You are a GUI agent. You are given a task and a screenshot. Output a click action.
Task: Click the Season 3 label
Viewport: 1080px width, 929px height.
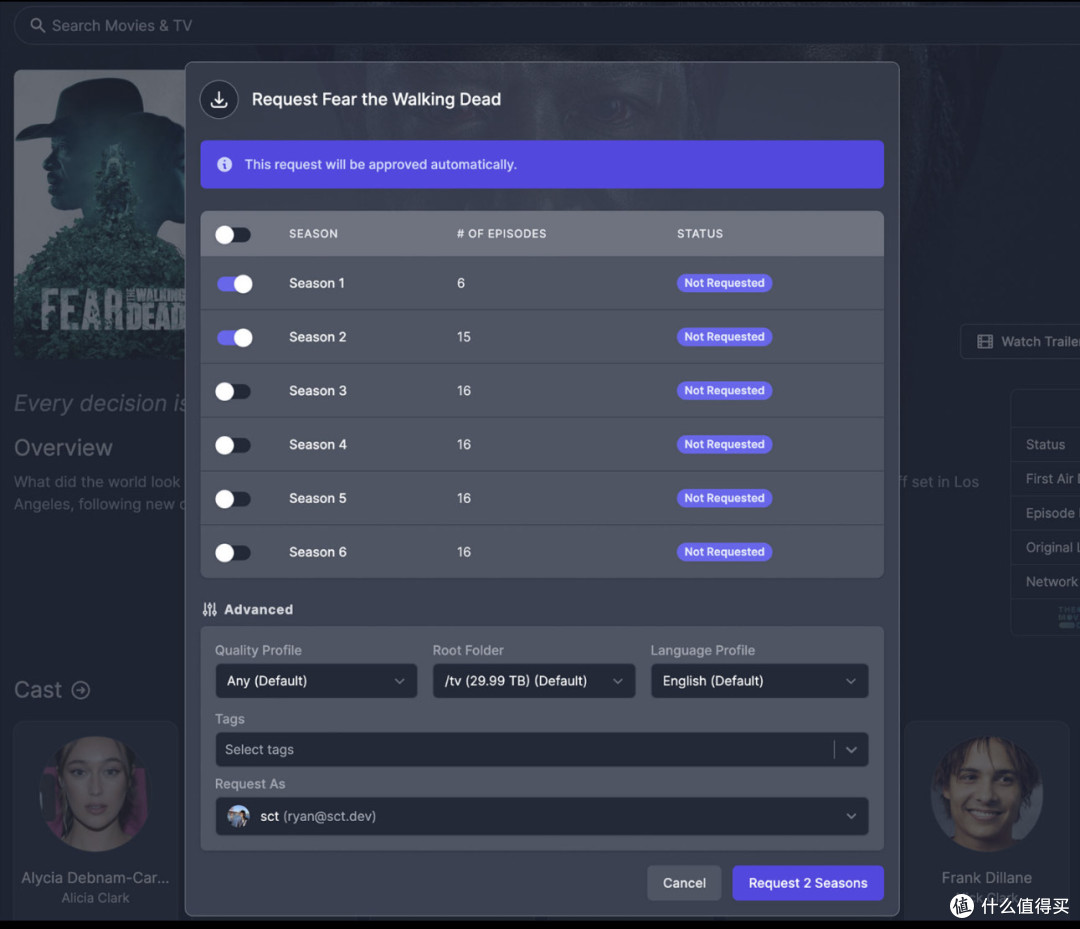tap(318, 390)
